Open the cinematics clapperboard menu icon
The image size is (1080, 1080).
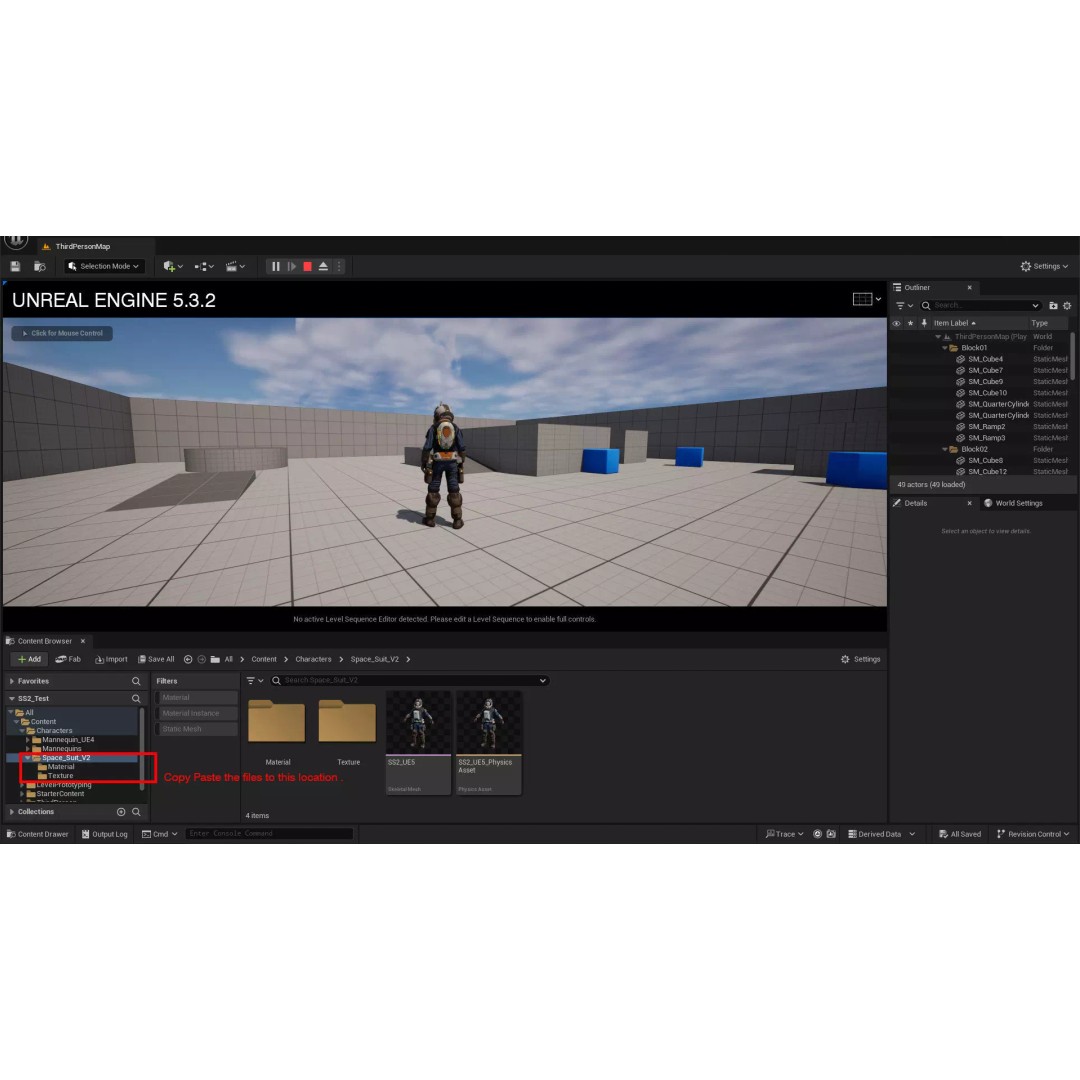235,266
